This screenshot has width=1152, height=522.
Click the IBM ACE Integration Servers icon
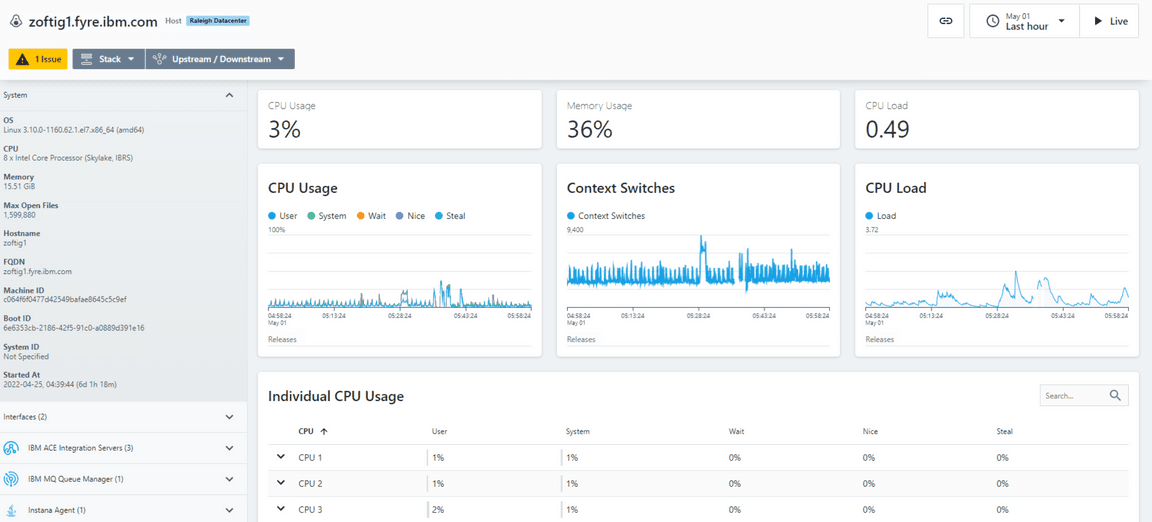[11, 448]
